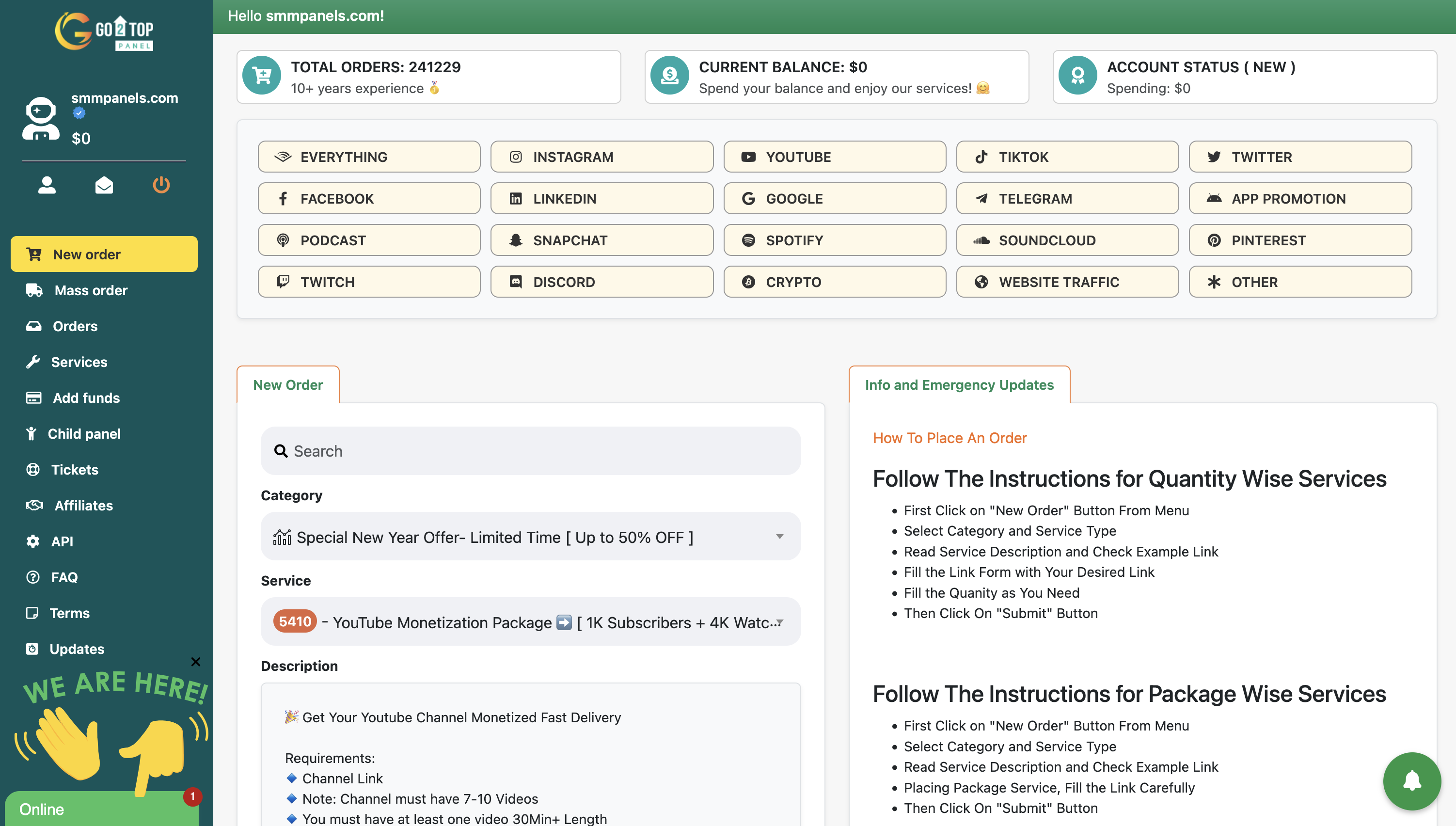Filter services by Spotify
This screenshot has height=826, width=1456.
834,240
